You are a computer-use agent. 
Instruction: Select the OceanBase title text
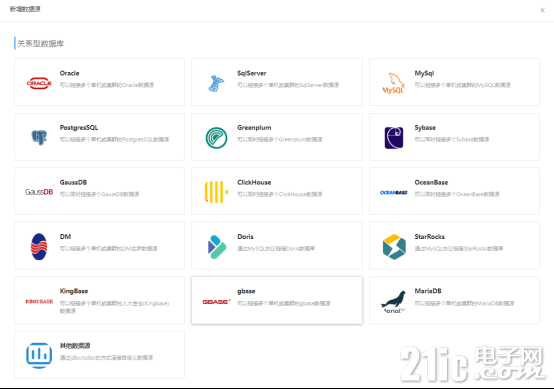click(x=431, y=182)
